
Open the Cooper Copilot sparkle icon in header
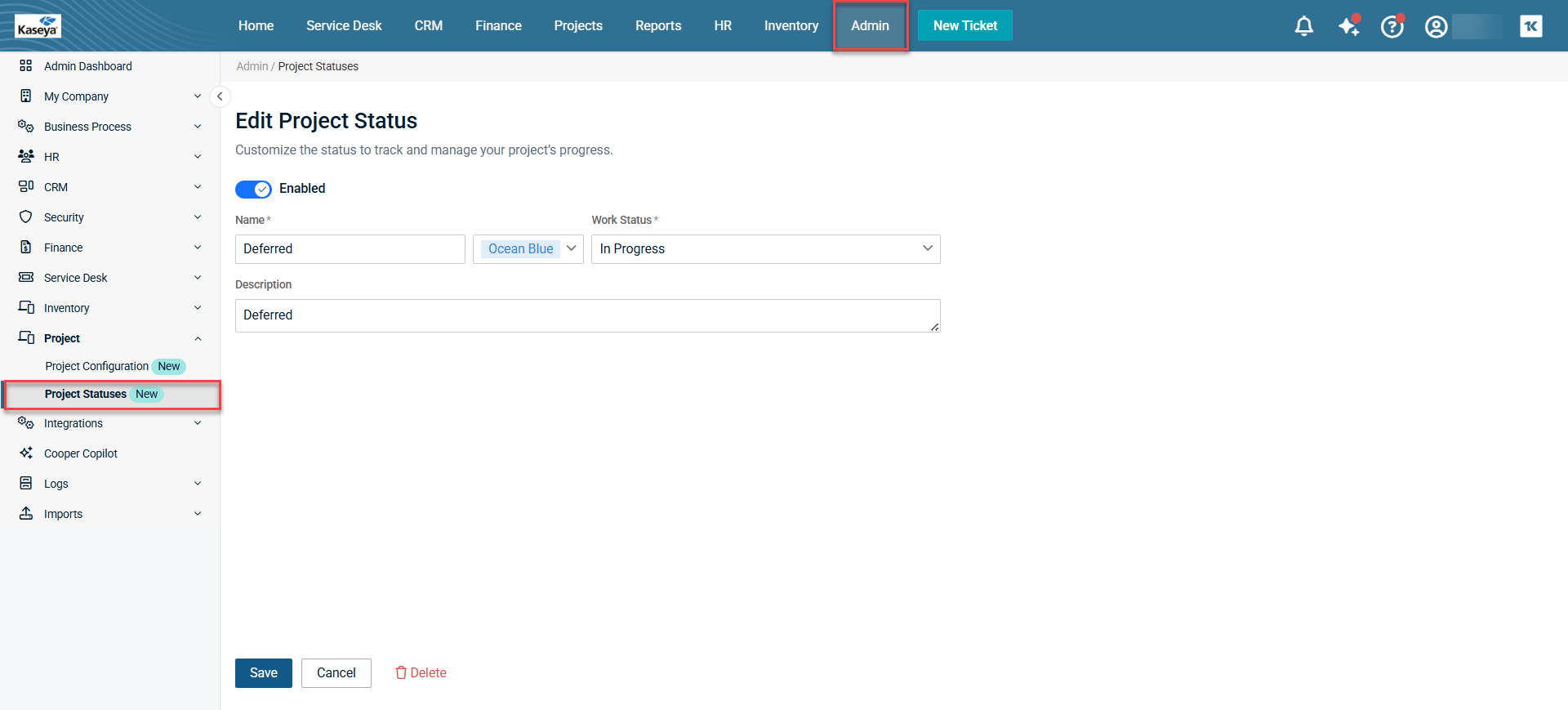tap(1348, 26)
